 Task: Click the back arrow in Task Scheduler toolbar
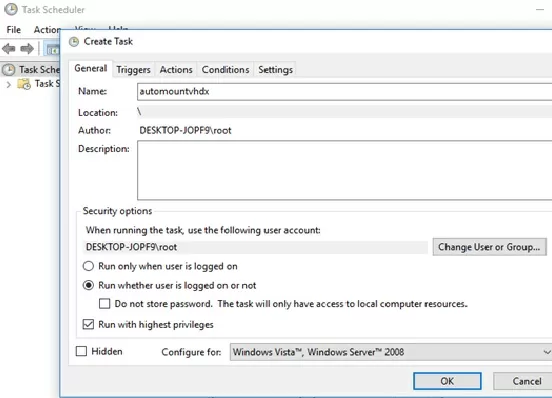pos(9,49)
